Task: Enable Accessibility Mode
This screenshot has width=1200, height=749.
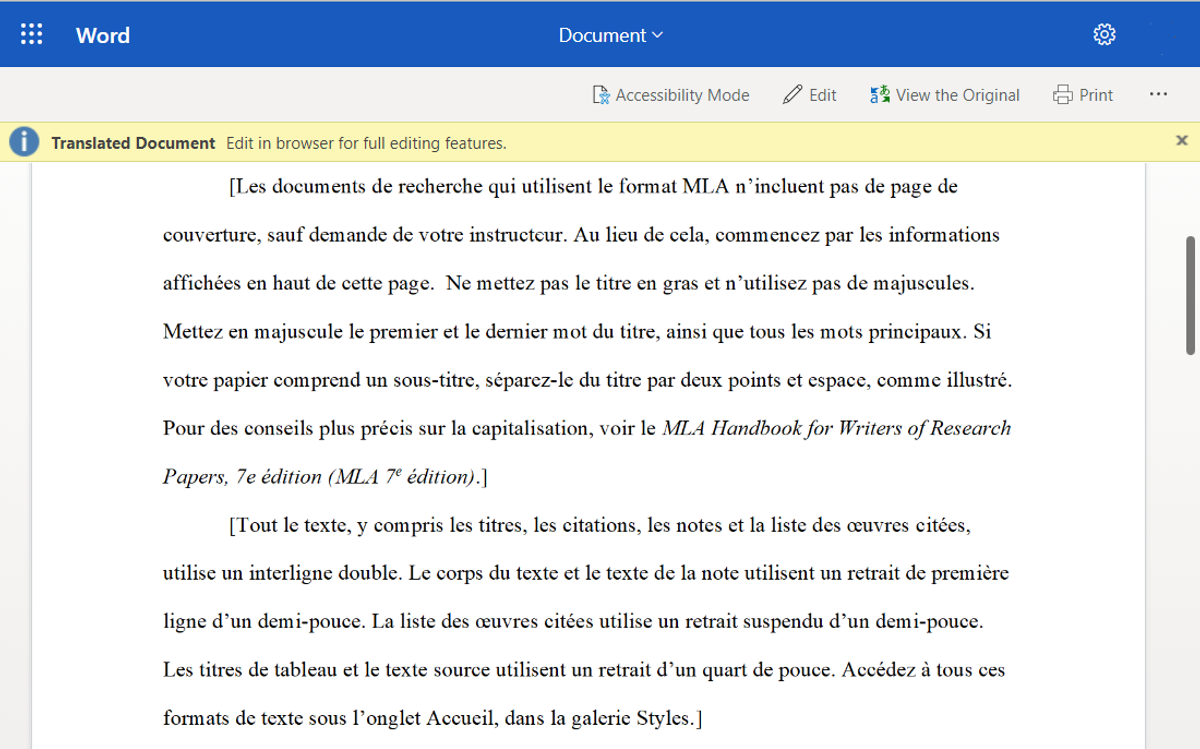Action: click(x=670, y=94)
